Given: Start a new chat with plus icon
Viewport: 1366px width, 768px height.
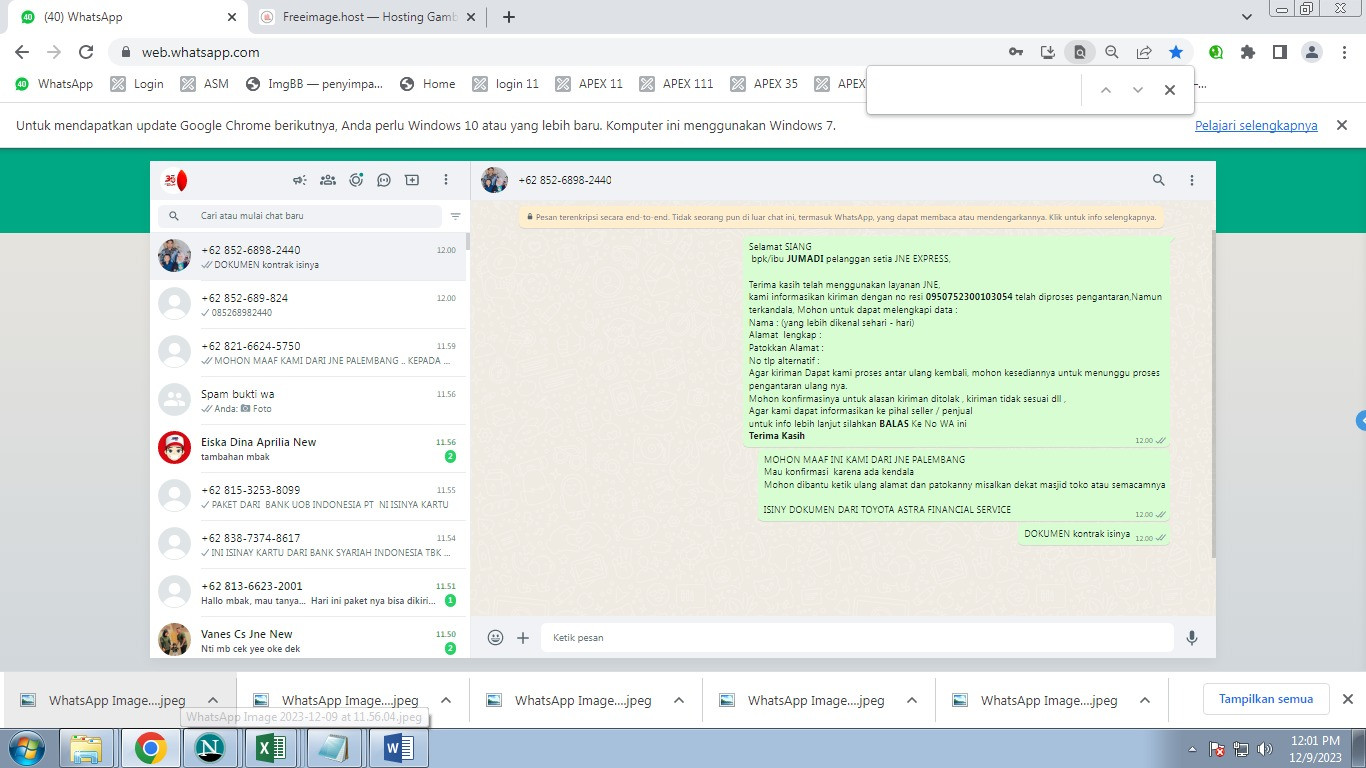Looking at the screenshot, I should pyautogui.click(x=412, y=180).
